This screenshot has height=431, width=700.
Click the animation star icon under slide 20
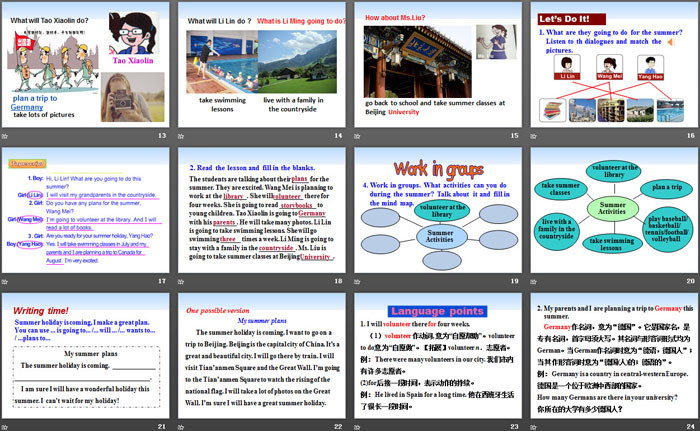pos(533,281)
